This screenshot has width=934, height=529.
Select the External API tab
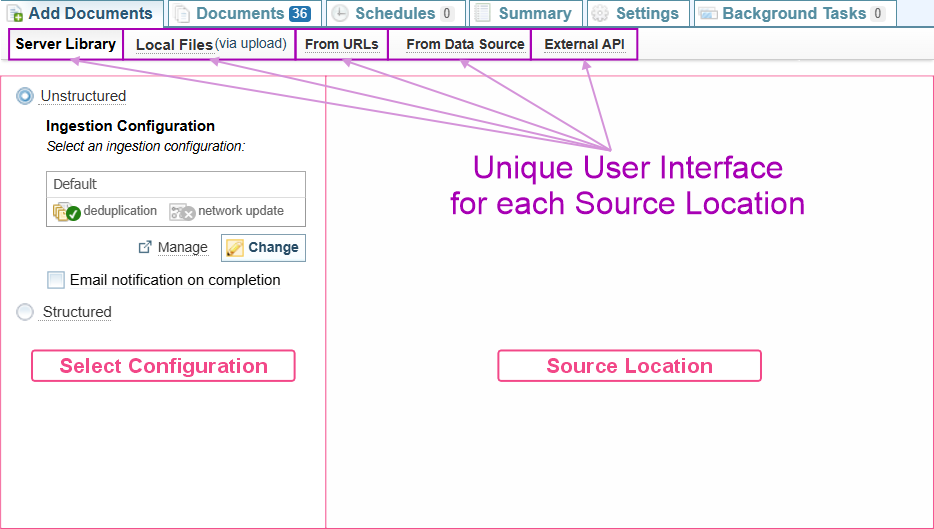pos(584,45)
